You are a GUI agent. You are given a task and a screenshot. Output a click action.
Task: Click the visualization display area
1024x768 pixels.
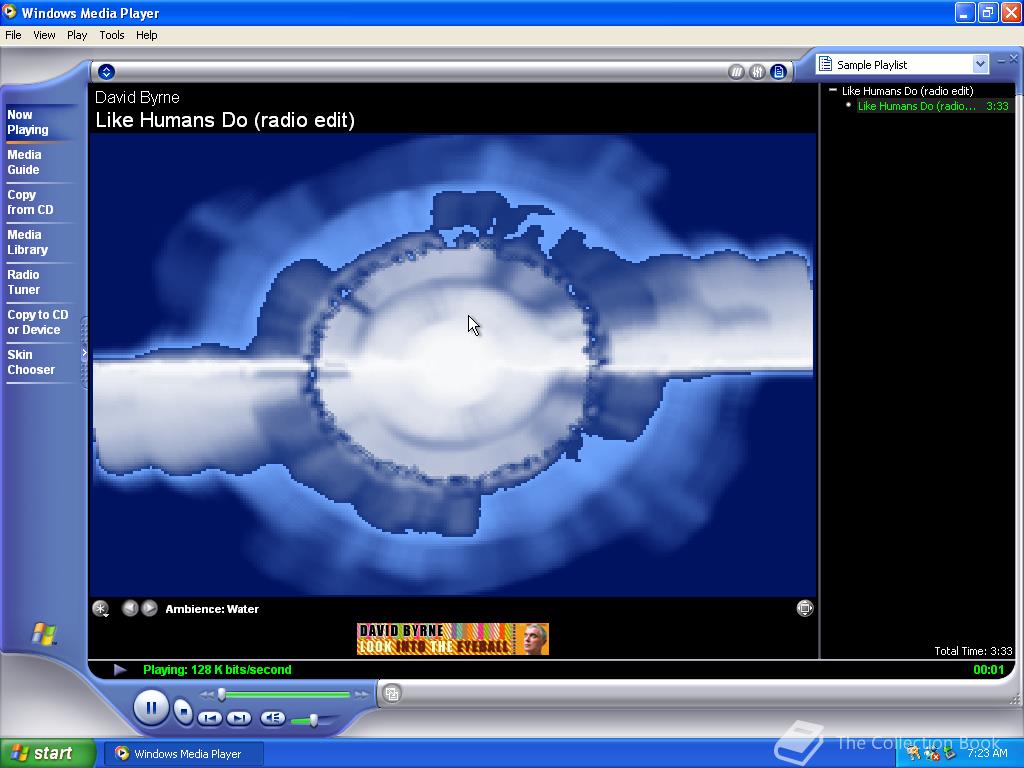click(x=453, y=364)
